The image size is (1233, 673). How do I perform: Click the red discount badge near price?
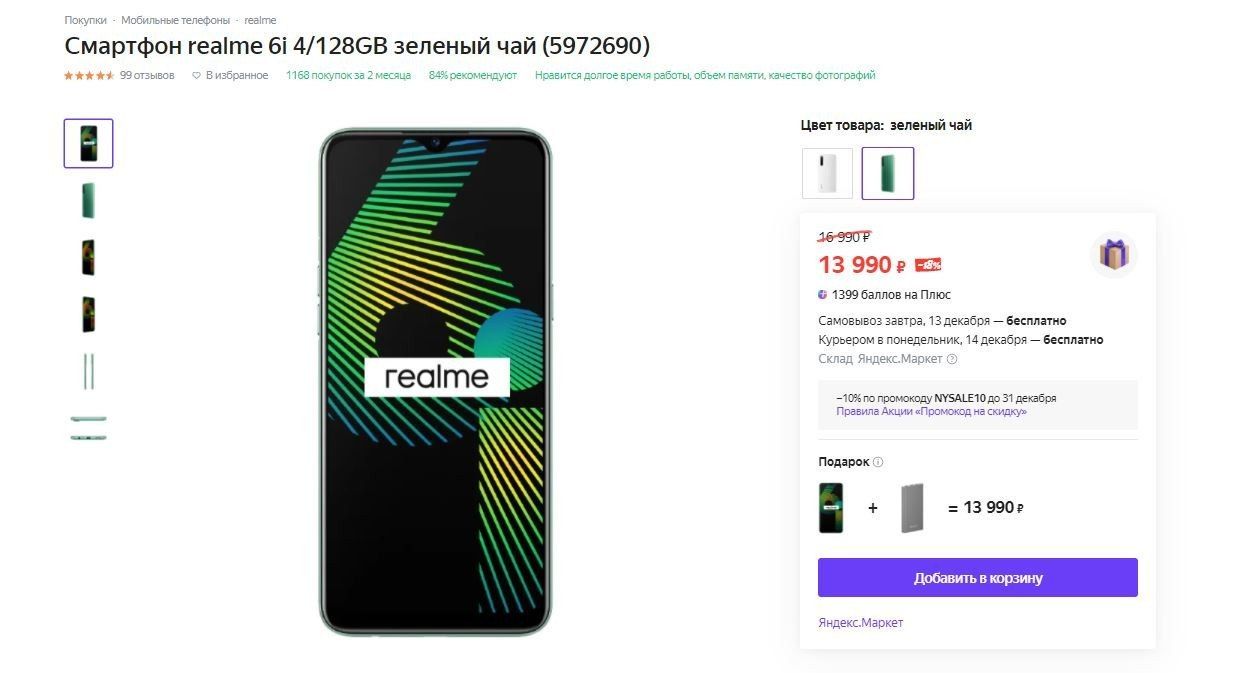coord(928,265)
